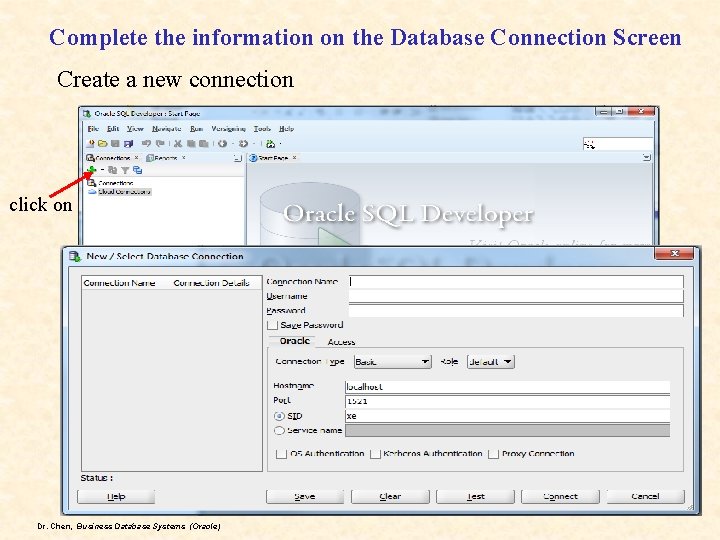Image resolution: width=720 pixels, height=540 pixels.
Task: Enable the Kerberos Authentication checkbox
Action: click(x=375, y=454)
